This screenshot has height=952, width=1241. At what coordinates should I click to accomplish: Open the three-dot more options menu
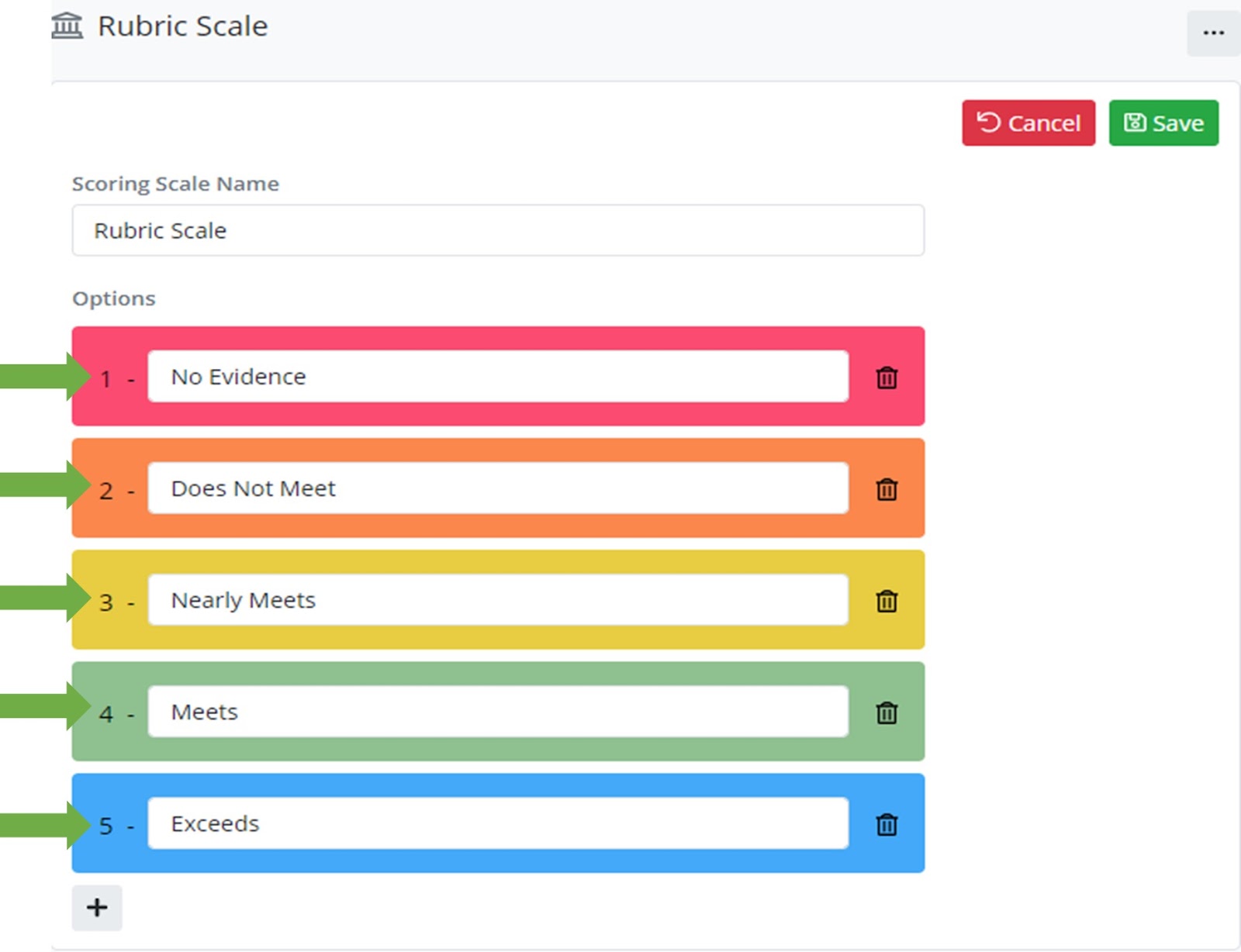(x=1213, y=33)
